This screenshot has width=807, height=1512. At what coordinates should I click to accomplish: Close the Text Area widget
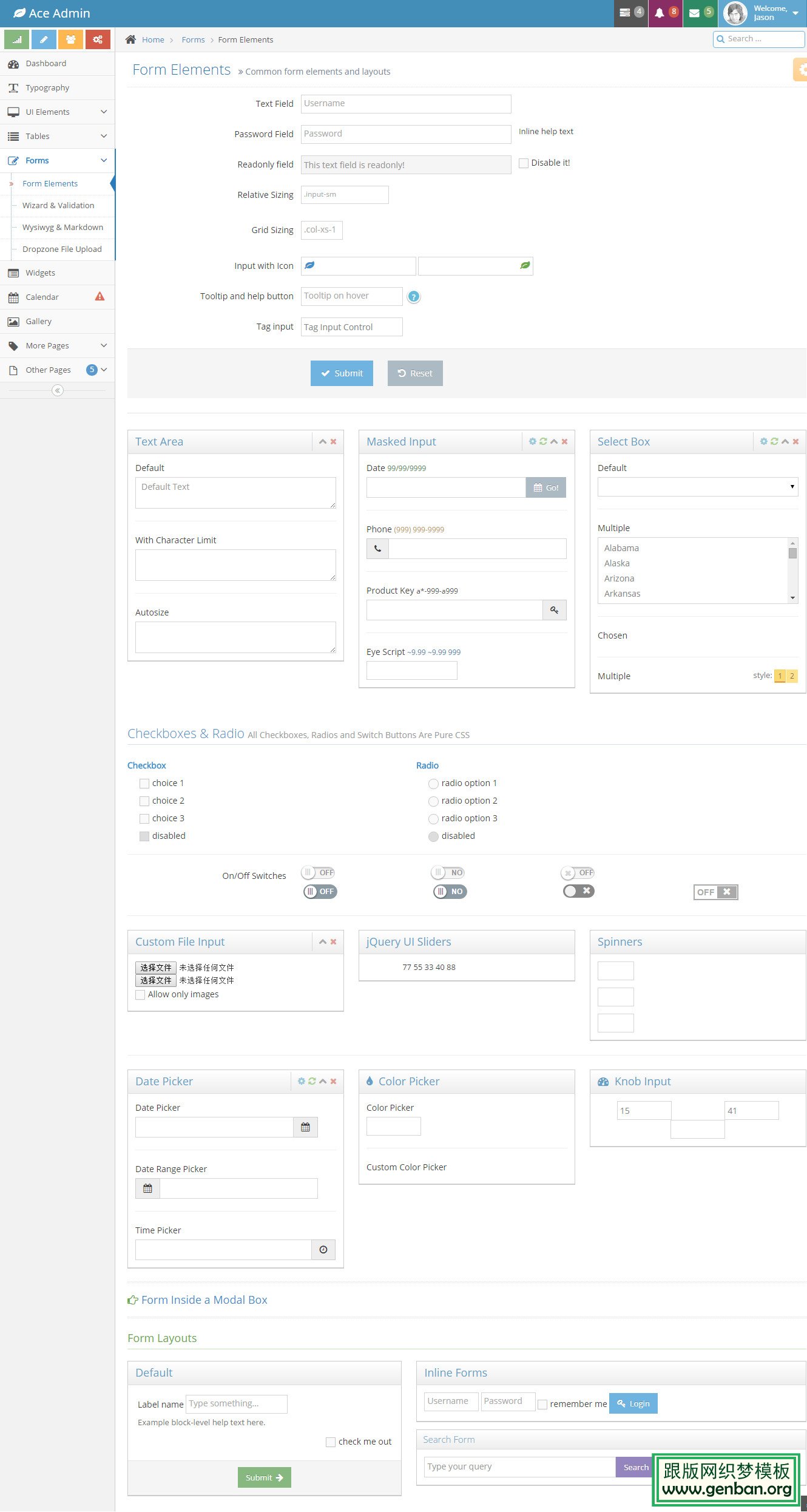coord(333,442)
